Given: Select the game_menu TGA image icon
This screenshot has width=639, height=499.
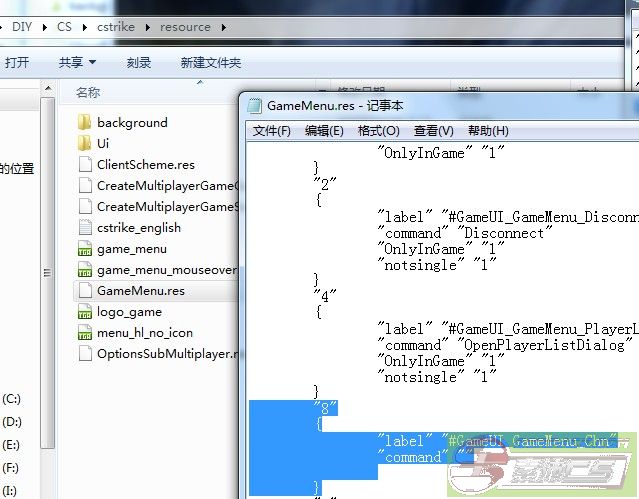Looking at the screenshot, I should tap(84, 249).
